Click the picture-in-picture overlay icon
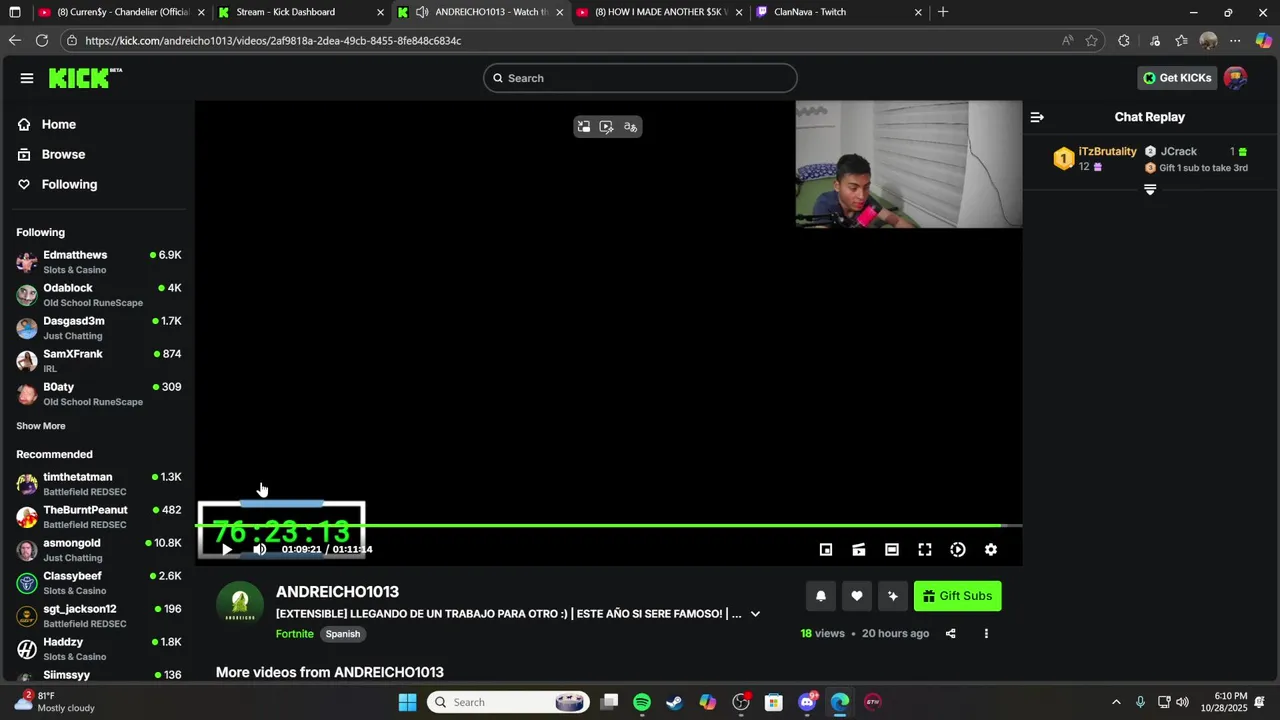Viewport: 1280px width, 720px height. (x=584, y=127)
